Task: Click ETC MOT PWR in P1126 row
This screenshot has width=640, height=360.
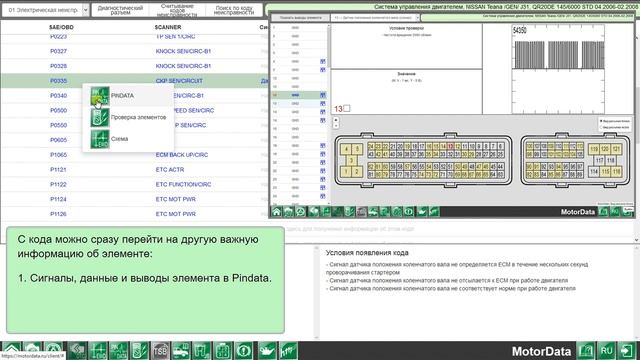Action: (x=176, y=214)
